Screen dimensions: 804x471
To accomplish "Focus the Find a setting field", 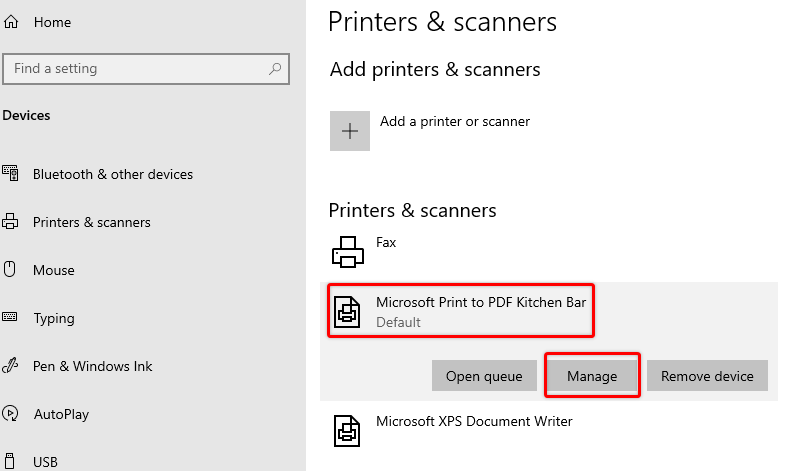I will [x=146, y=69].
